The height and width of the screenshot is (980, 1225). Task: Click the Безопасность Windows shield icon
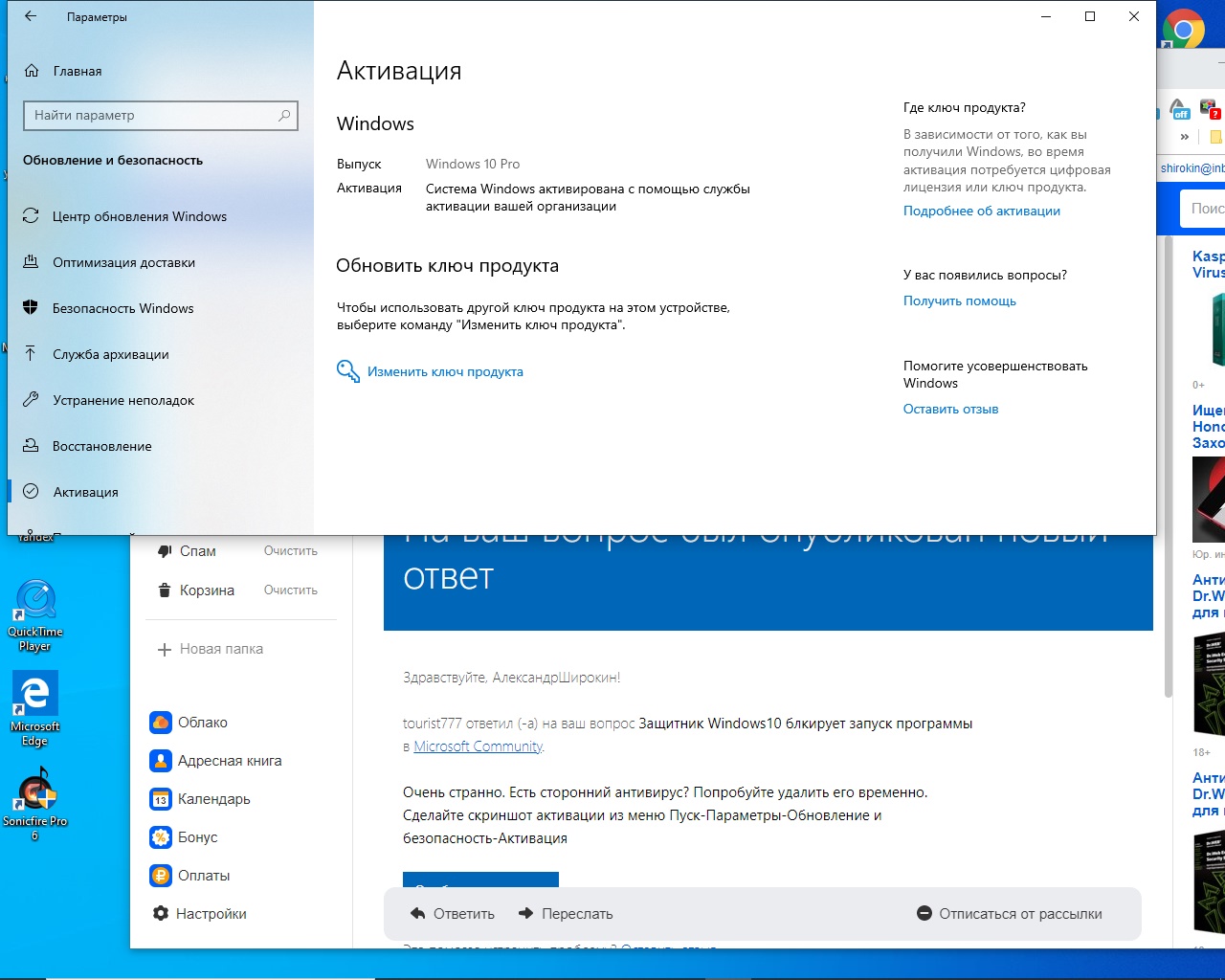point(31,308)
